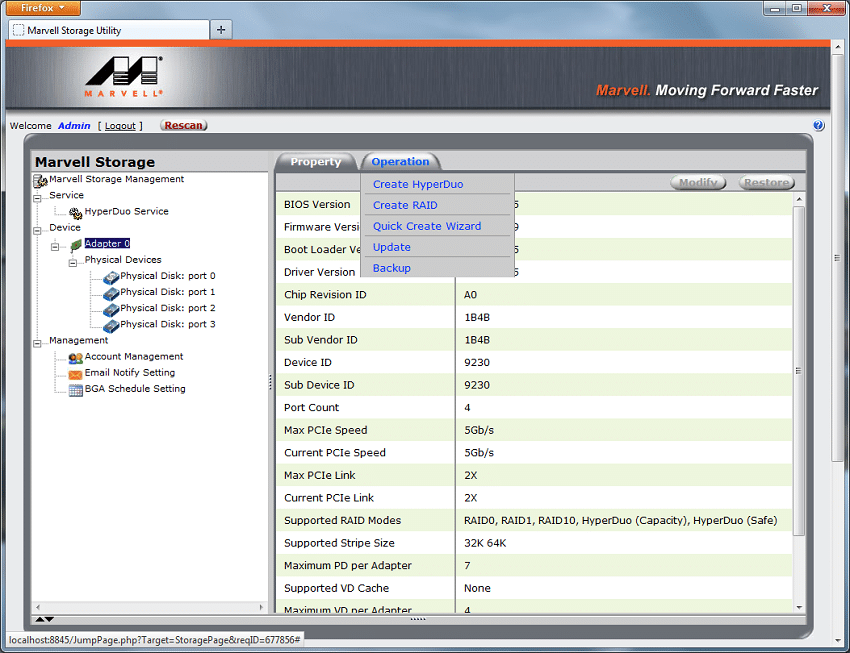Click the tree panel left scroll arrow

[37, 607]
